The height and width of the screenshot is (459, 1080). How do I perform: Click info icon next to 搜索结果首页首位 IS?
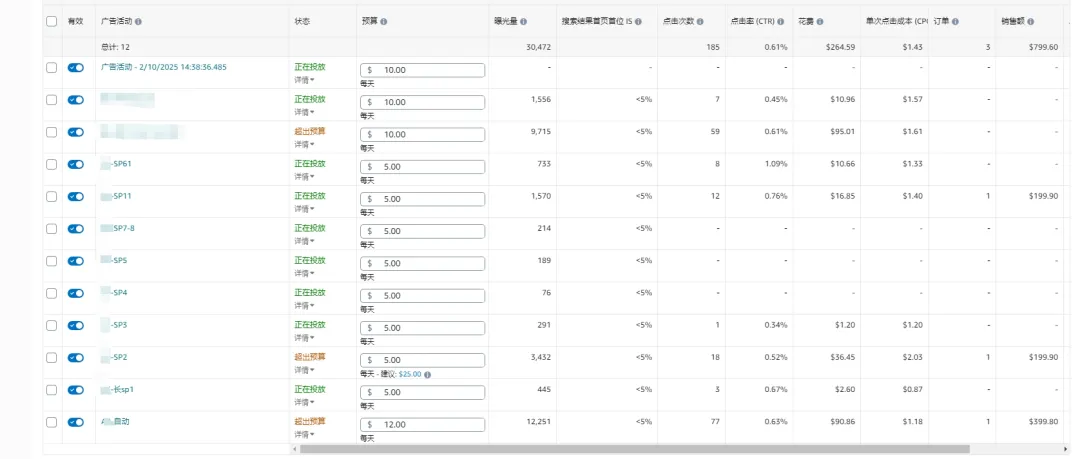coord(638,22)
